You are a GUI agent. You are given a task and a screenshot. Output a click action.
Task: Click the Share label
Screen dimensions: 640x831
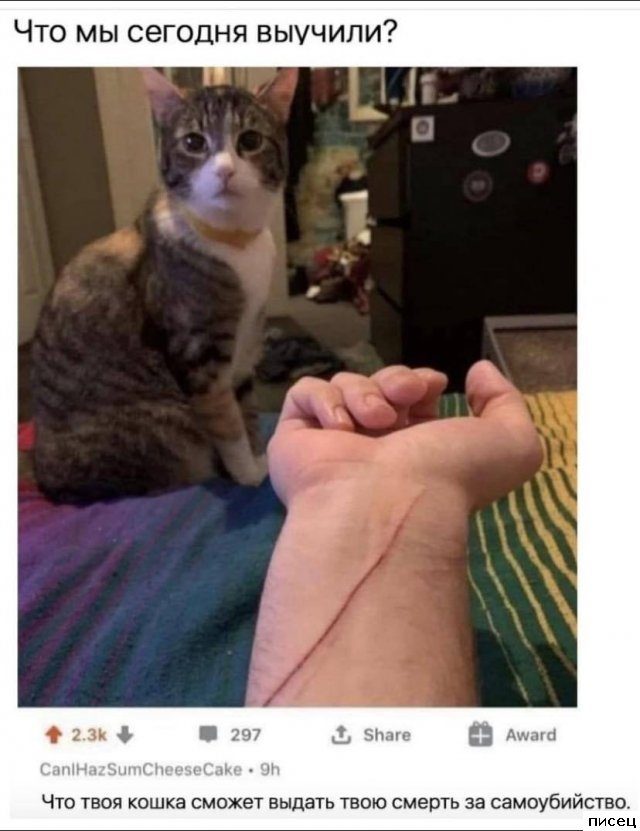click(x=387, y=735)
